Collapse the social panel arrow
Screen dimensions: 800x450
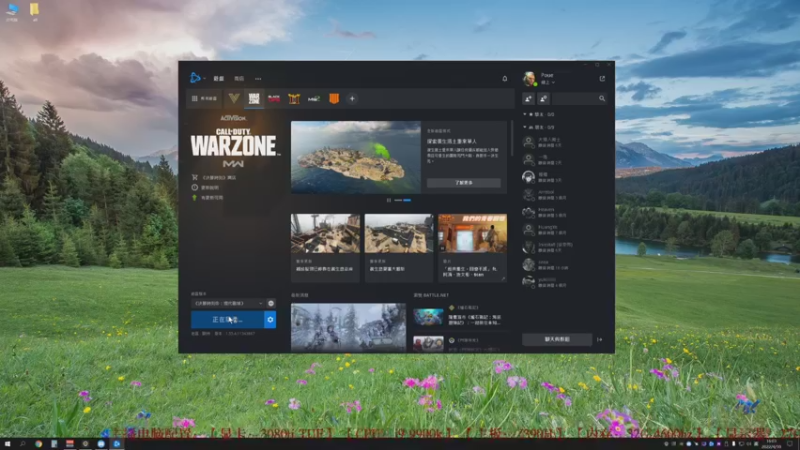(x=599, y=339)
